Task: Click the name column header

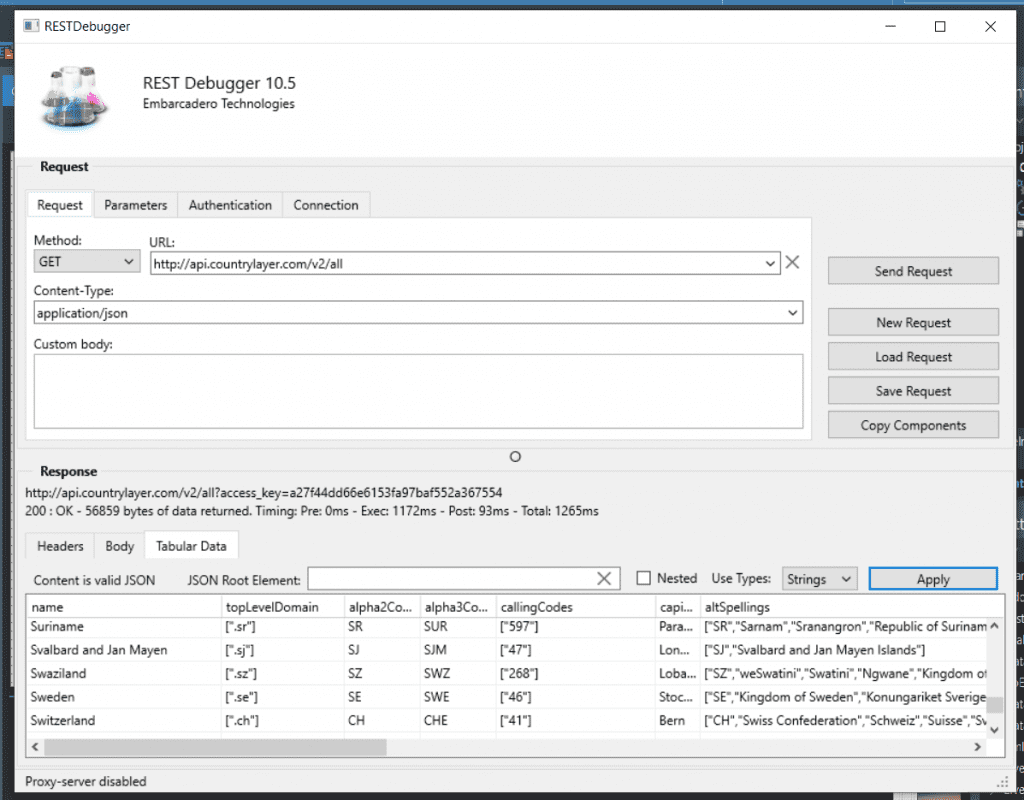Action: point(124,607)
